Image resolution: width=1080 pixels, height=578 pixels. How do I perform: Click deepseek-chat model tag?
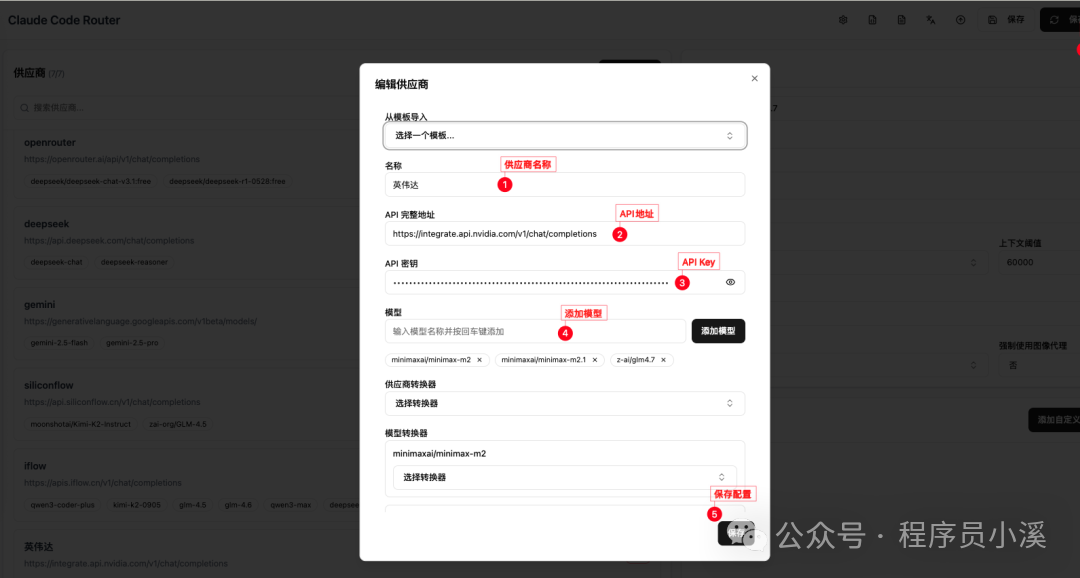pyautogui.click(x=56, y=262)
